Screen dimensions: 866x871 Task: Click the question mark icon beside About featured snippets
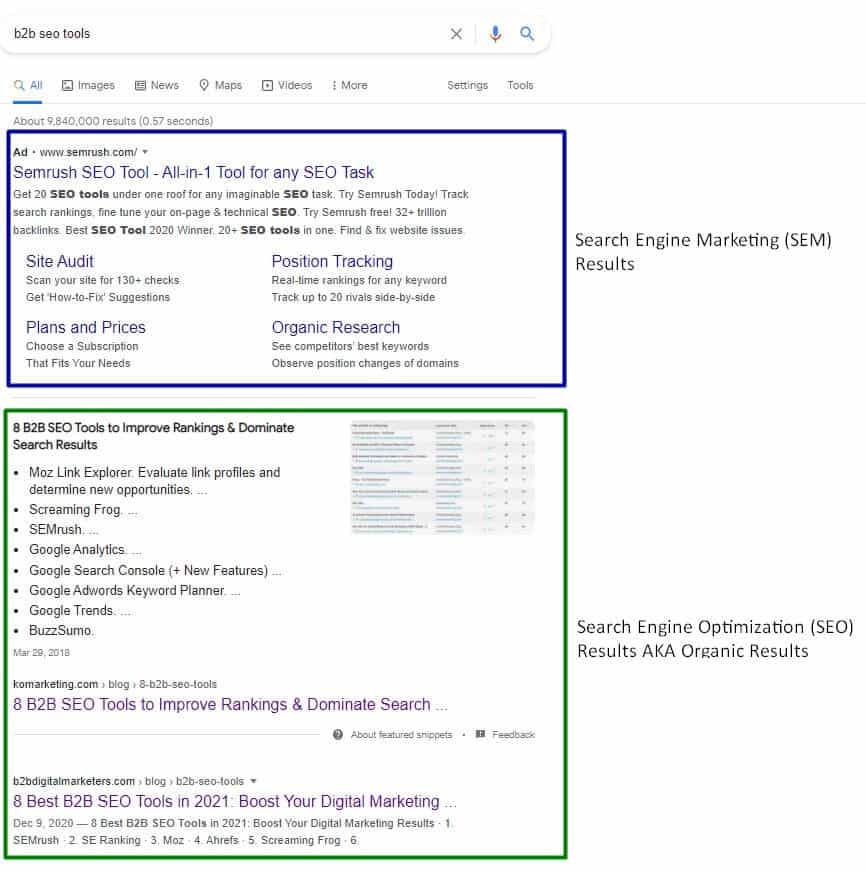pyautogui.click(x=338, y=734)
